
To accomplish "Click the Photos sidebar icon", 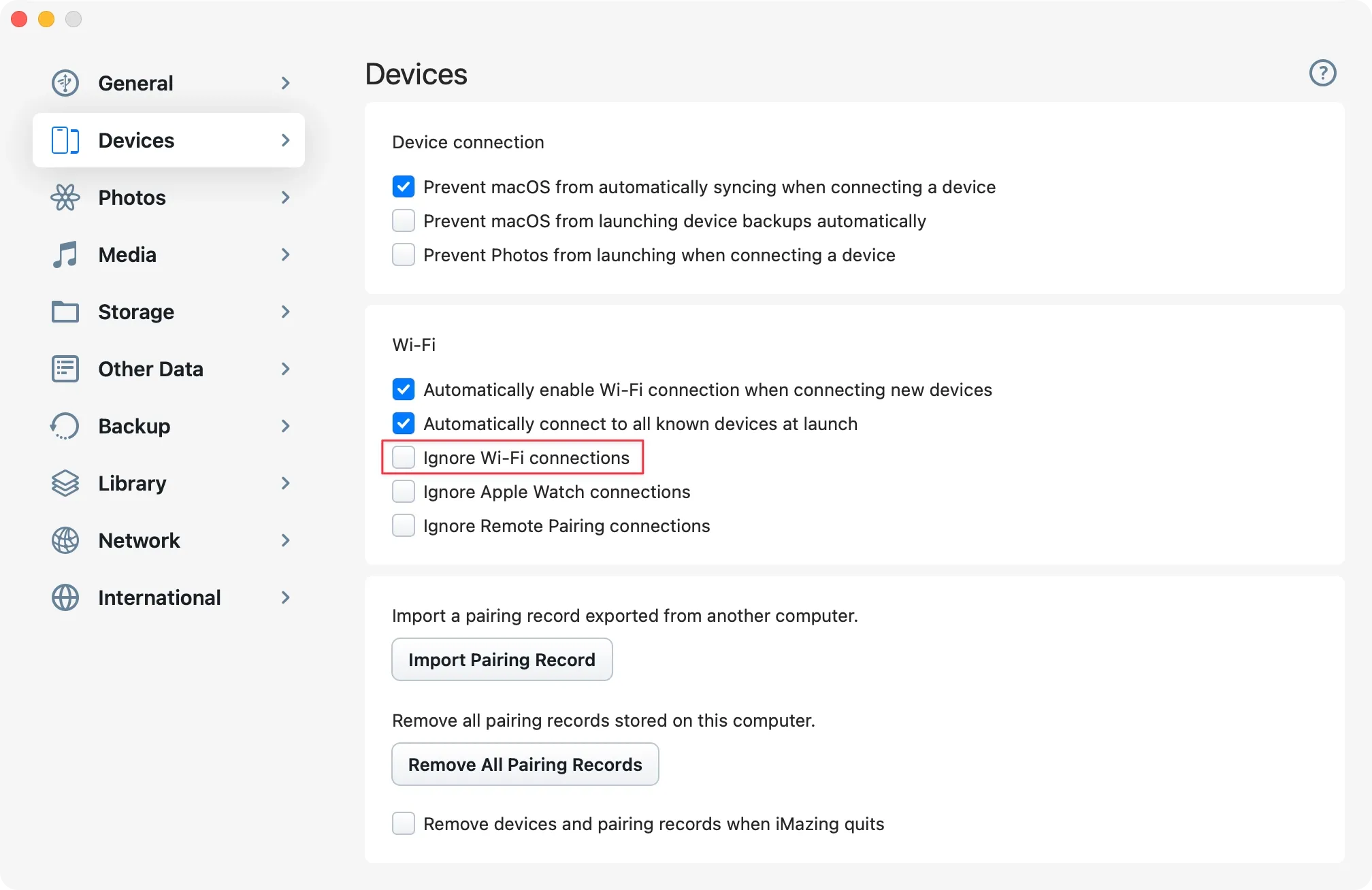I will tap(65, 197).
